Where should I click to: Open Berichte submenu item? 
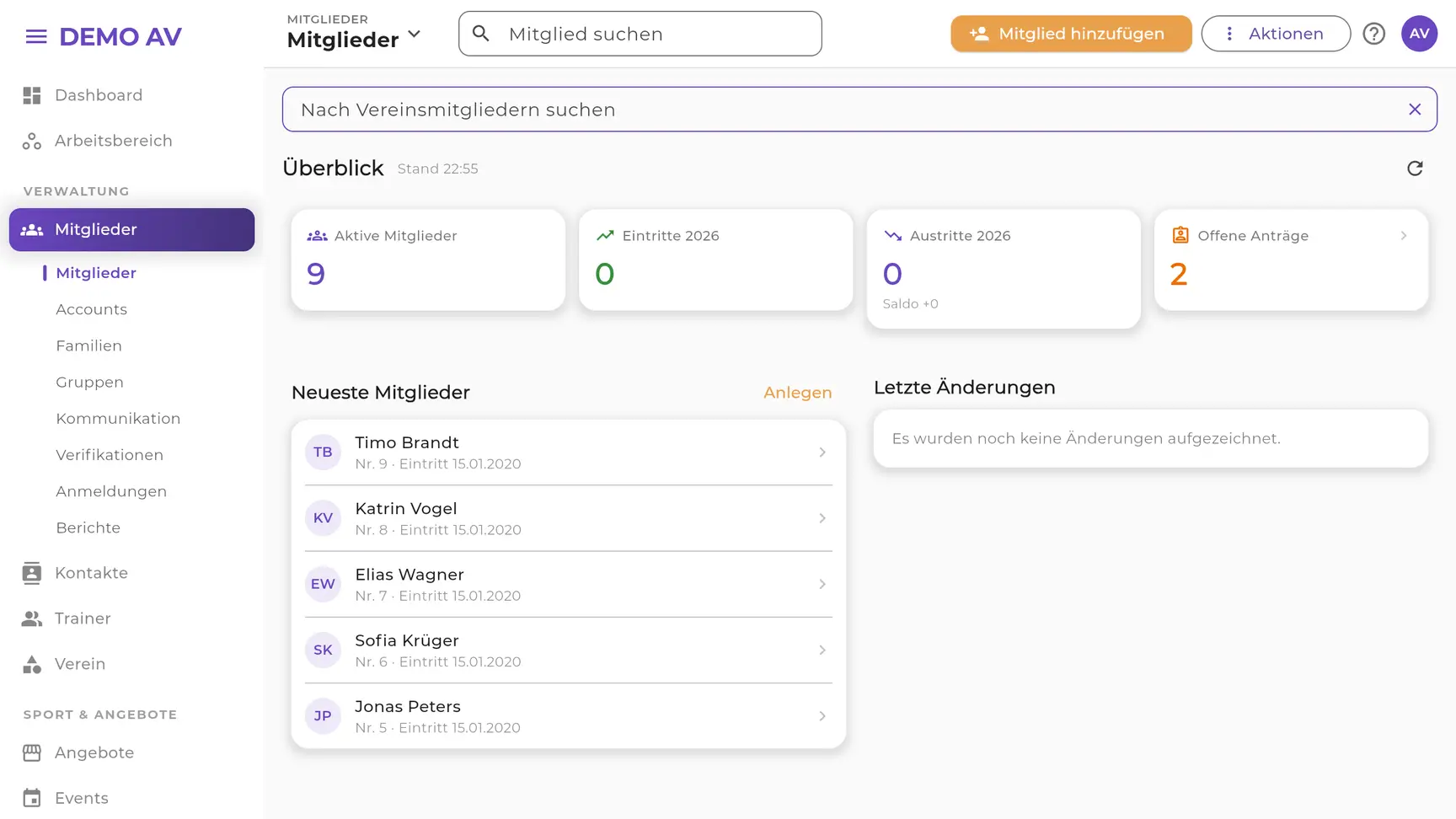click(88, 527)
